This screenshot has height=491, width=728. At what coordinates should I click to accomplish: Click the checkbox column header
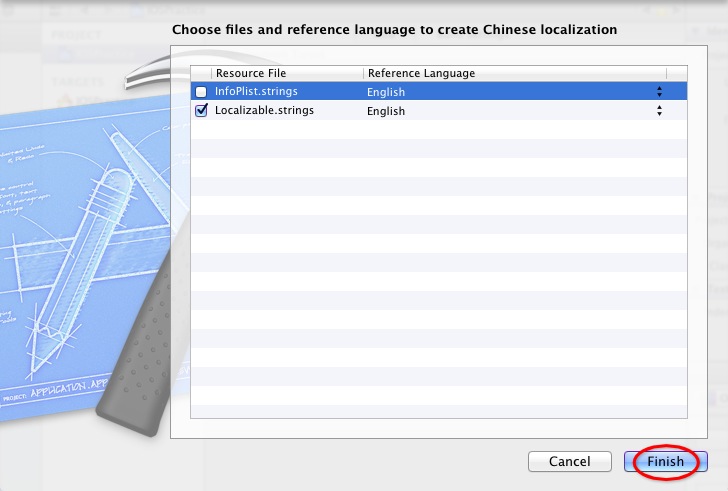pos(201,73)
